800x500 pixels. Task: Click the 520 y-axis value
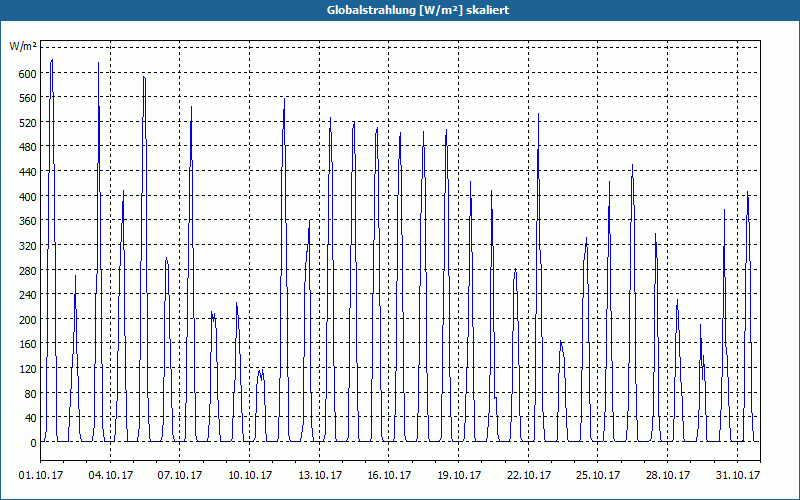coord(27,123)
